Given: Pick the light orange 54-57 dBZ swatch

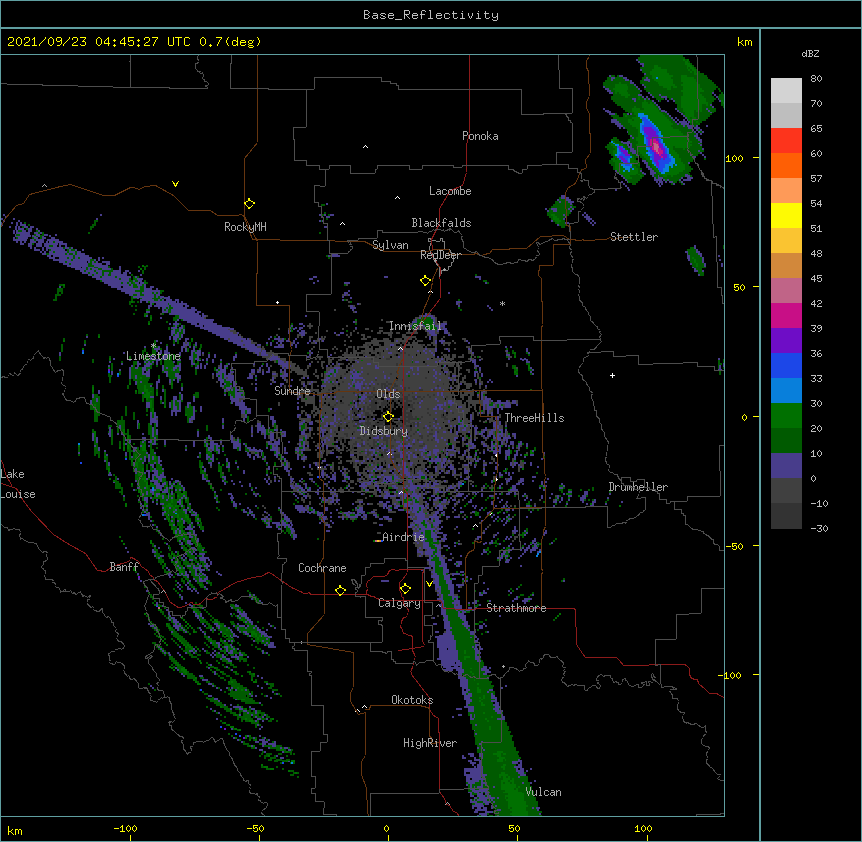Looking at the screenshot, I should coord(786,191).
